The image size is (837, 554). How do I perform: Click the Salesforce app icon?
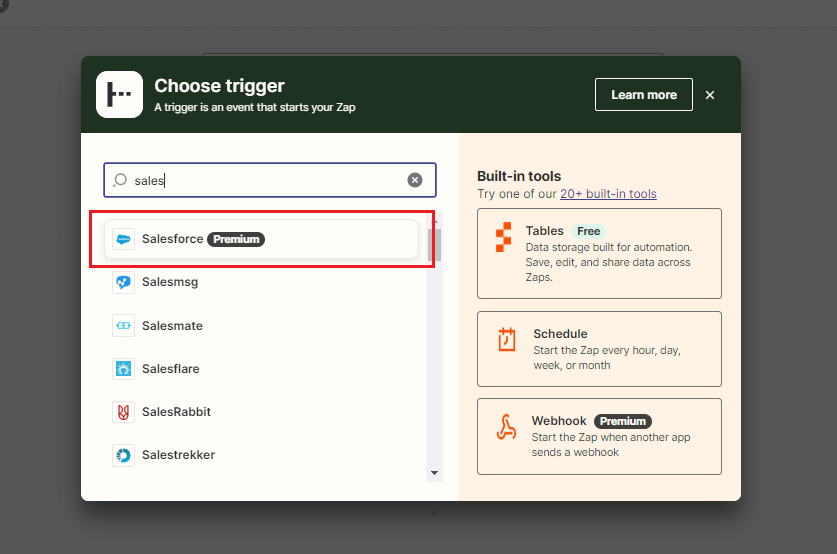123,239
